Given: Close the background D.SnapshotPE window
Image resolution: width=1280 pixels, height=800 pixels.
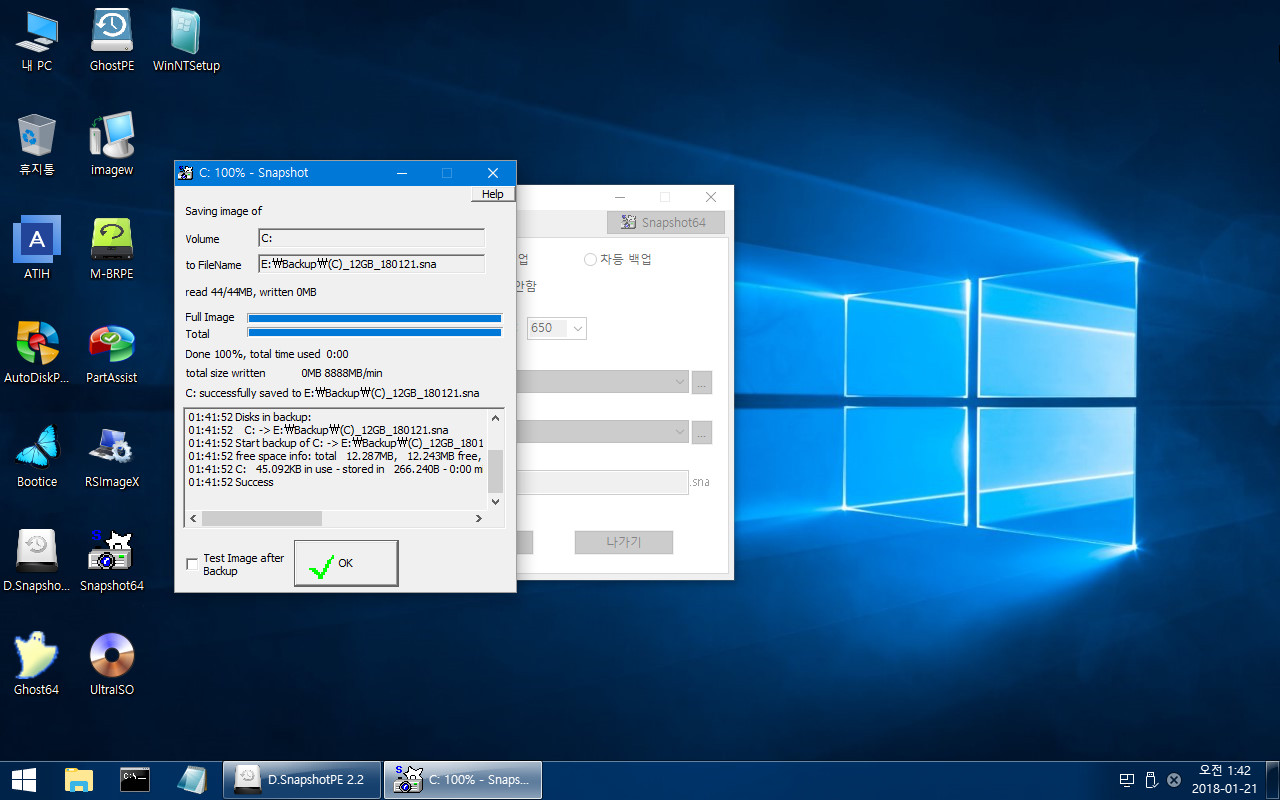Looking at the screenshot, I should [x=711, y=197].
